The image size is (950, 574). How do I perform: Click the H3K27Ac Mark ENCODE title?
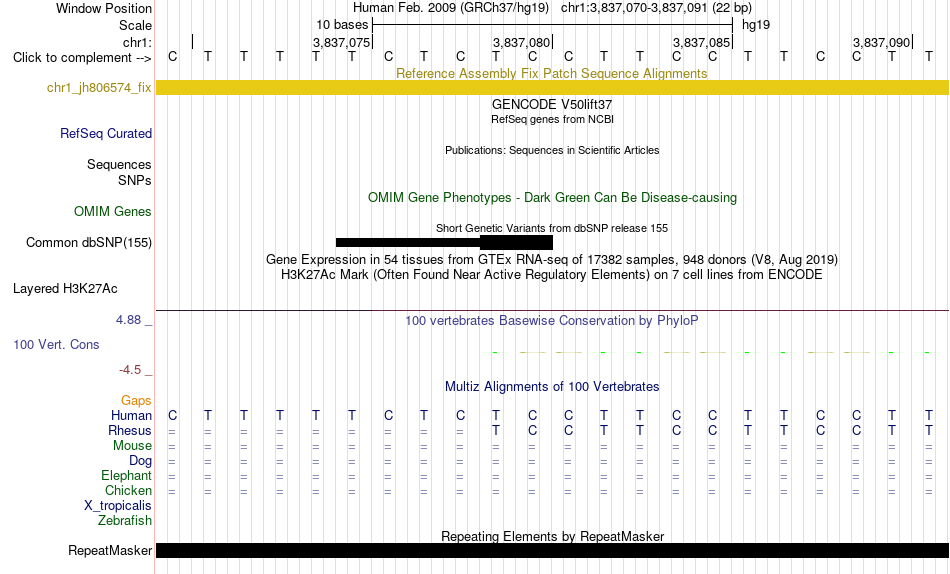click(x=552, y=275)
